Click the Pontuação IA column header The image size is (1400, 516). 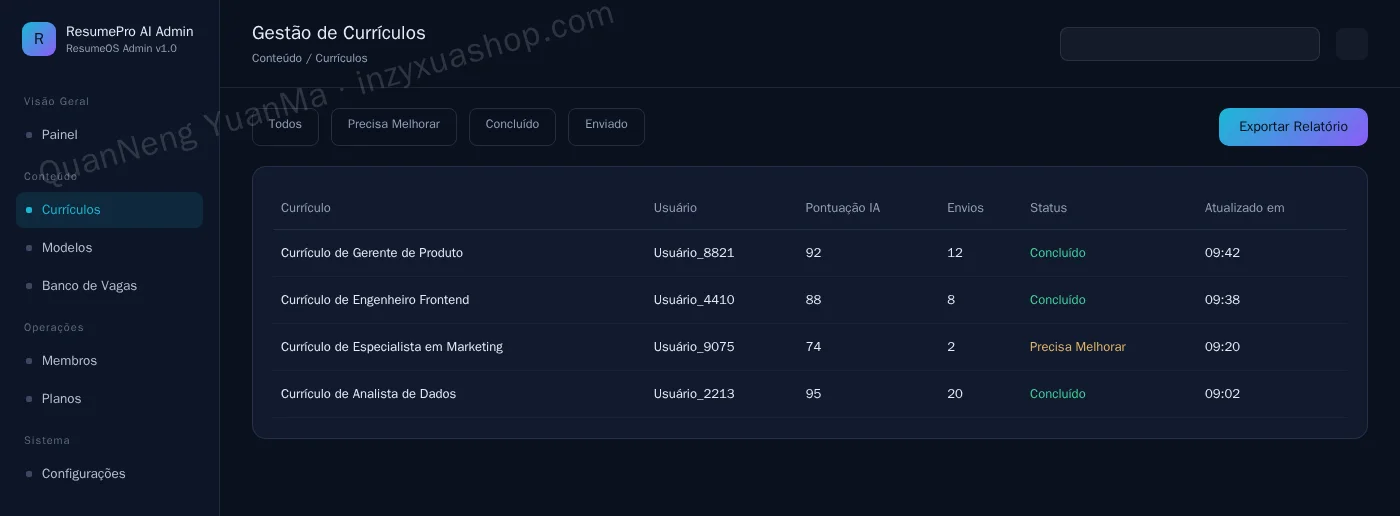(843, 208)
